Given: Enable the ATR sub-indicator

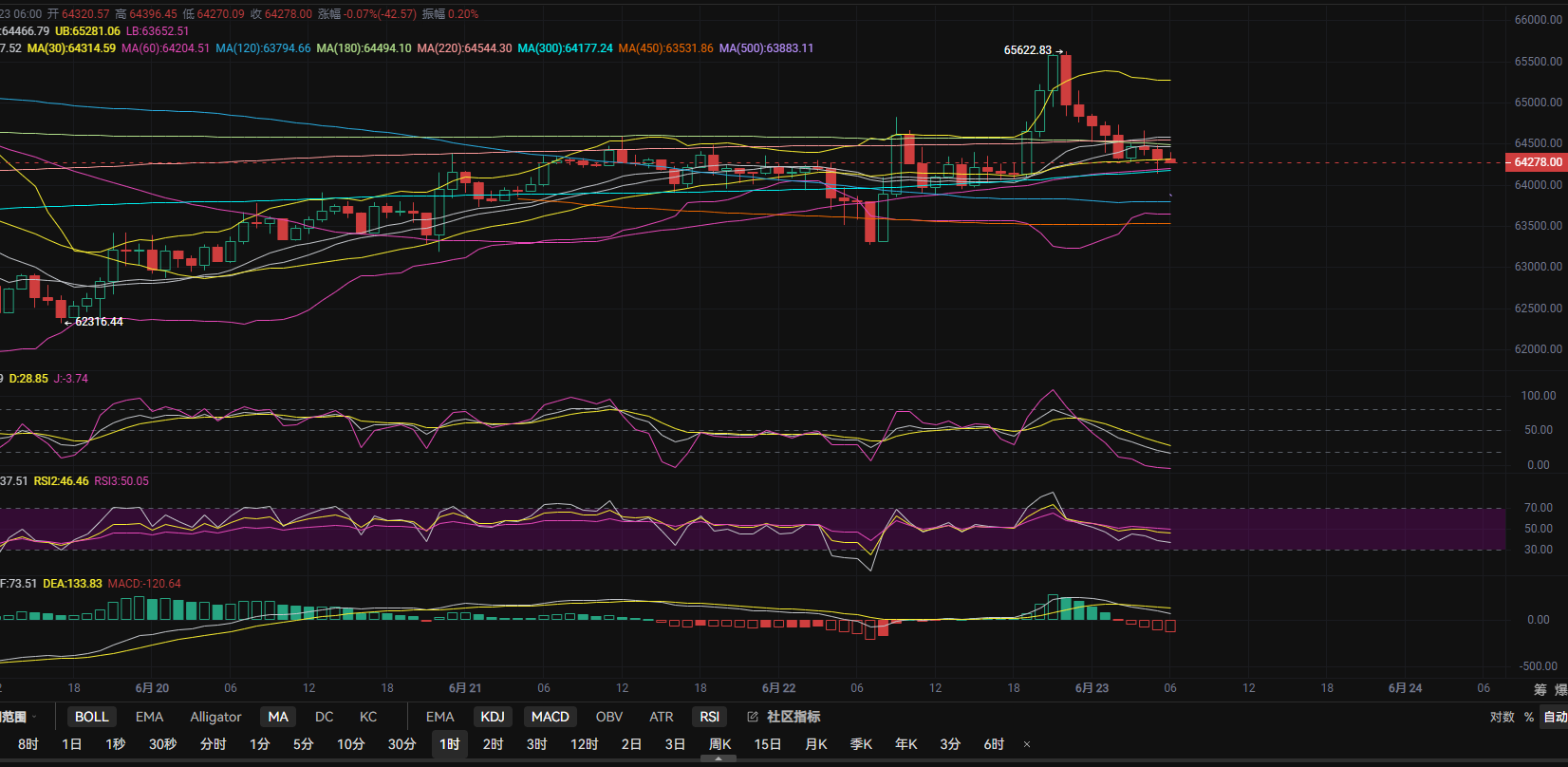Looking at the screenshot, I should (x=662, y=717).
